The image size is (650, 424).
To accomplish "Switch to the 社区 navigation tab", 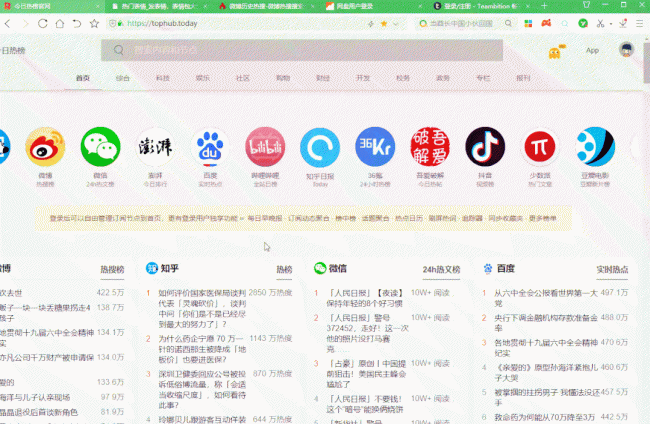I will (243, 78).
